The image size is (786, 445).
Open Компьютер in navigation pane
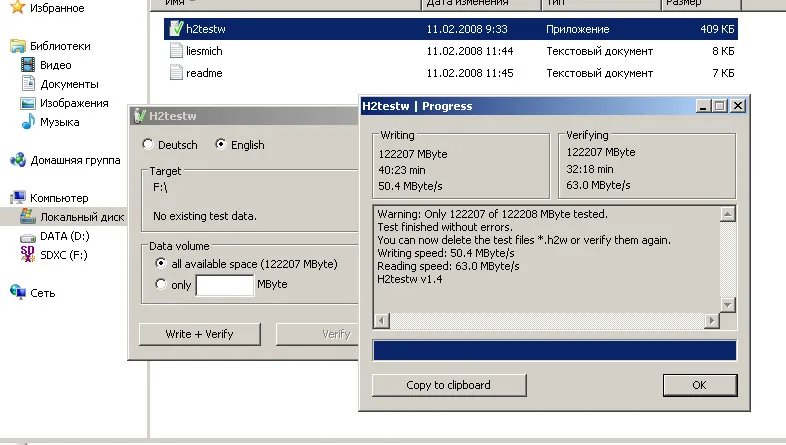coord(59,198)
